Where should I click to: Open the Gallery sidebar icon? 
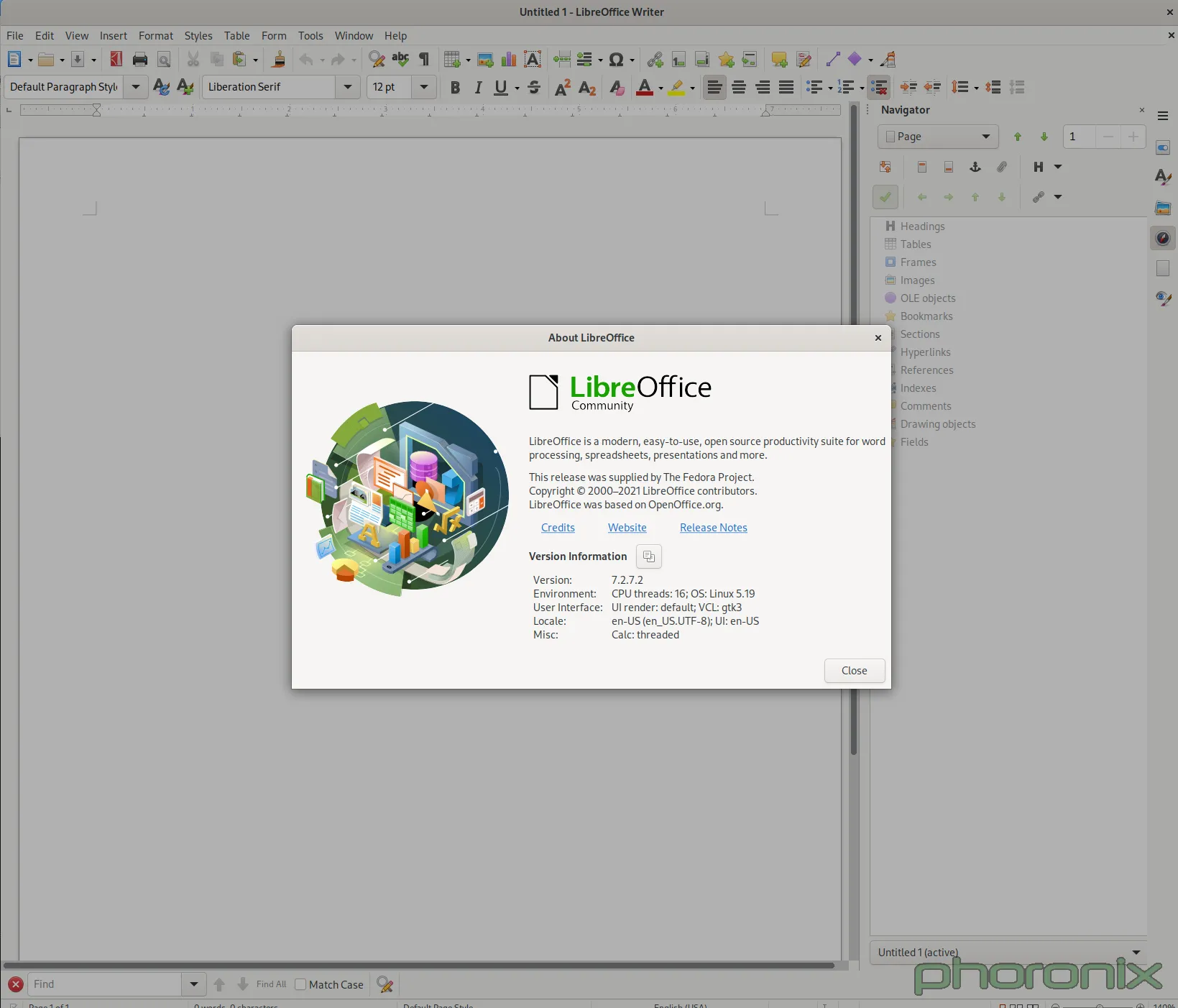tap(1163, 209)
